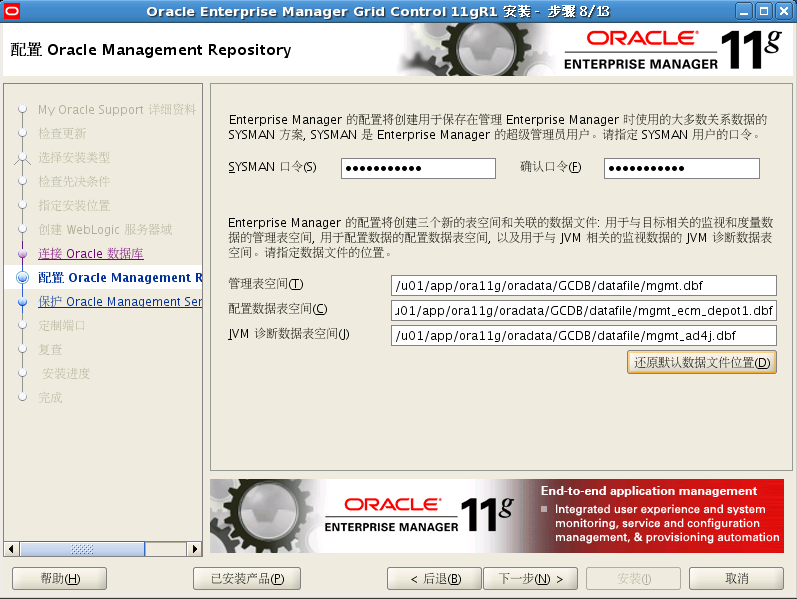
Task: Click the Oracle window menu icon in the title bar
Action: click(x=11, y=11)
